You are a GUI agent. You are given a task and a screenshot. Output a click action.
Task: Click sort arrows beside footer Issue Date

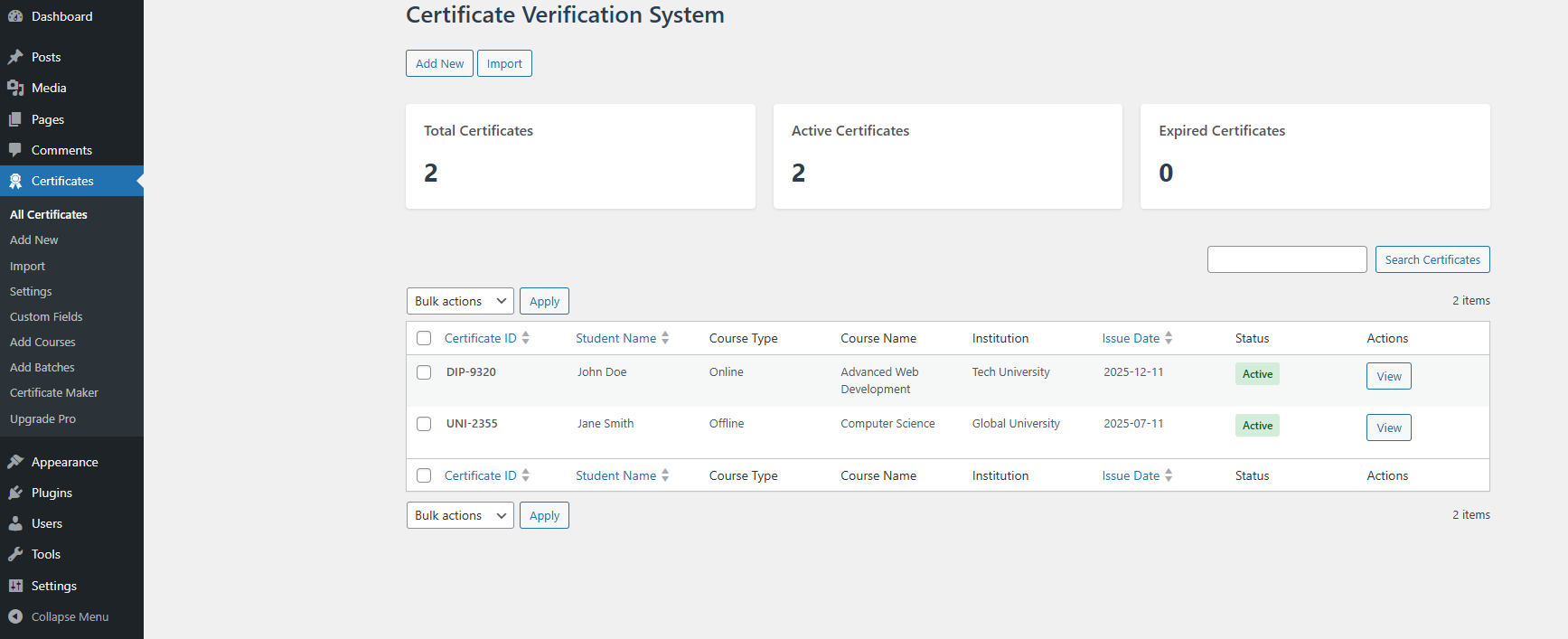[1169, 475]
